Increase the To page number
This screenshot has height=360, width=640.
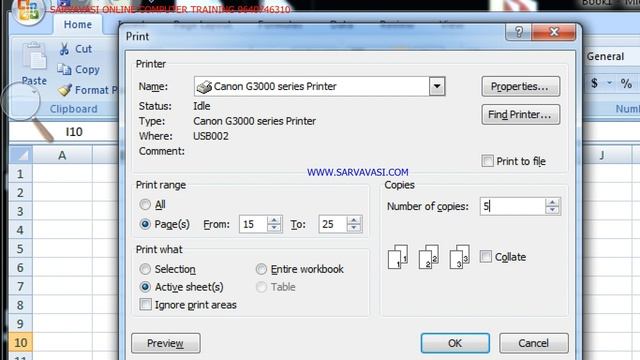point(354,220)
